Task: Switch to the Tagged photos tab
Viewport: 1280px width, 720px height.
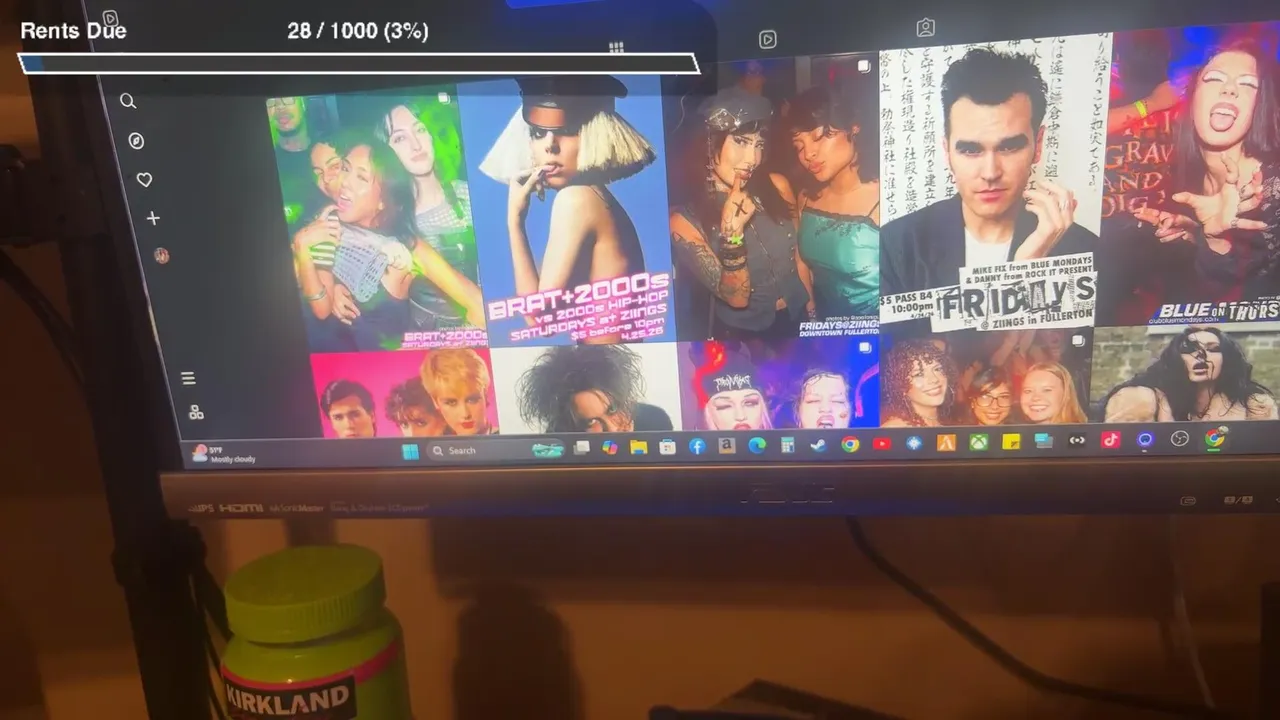Action: [926, 28]
